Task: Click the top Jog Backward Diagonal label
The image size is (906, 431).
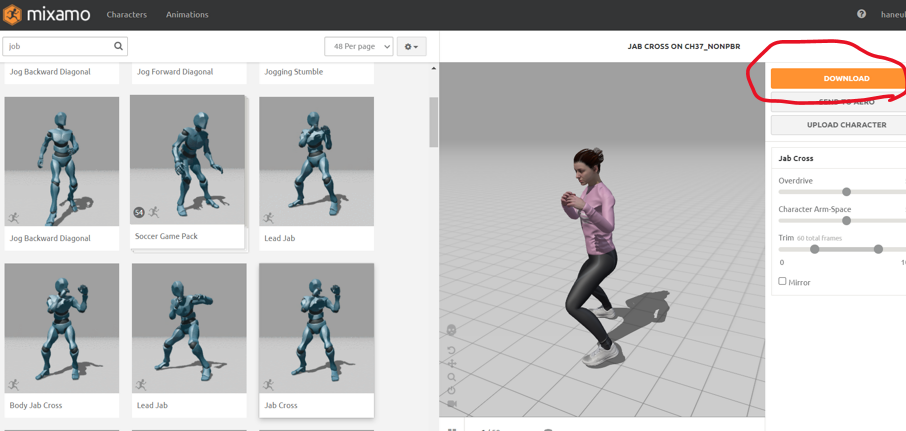Action: [50, 72]
